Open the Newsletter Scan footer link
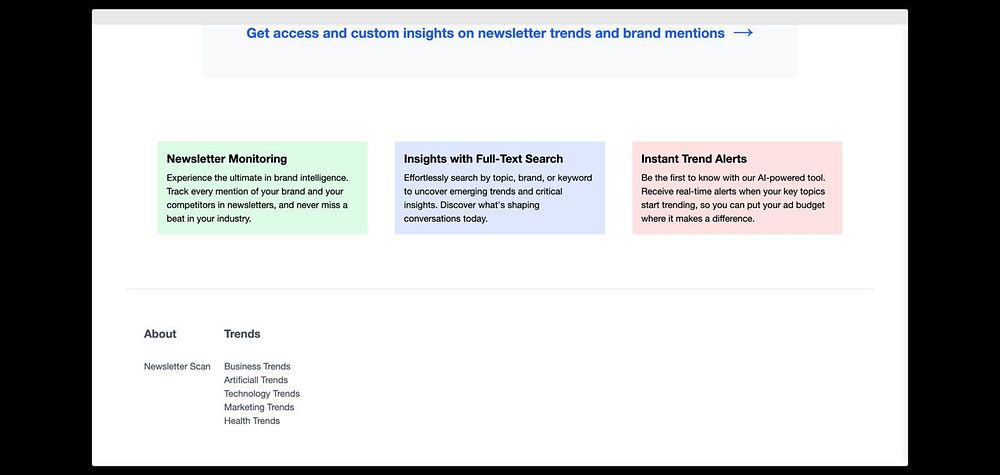1000x475 pixels. tap(177, 367)
